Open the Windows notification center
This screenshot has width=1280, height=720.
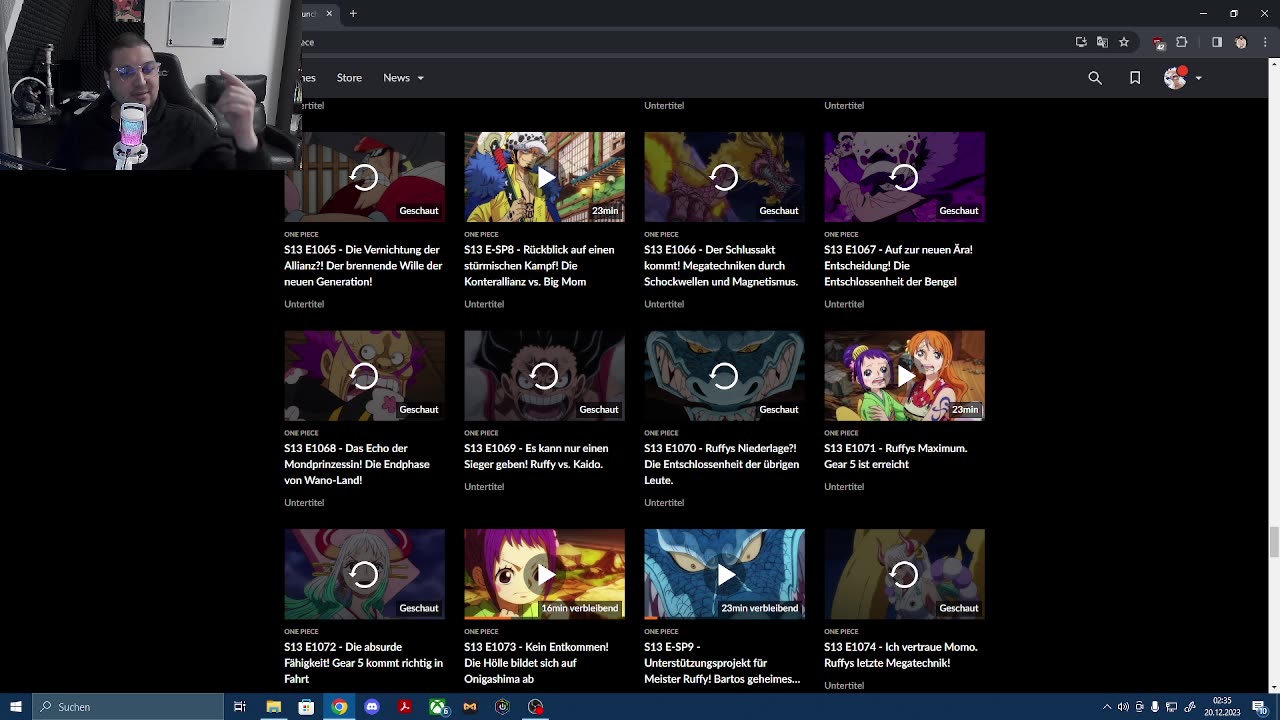[x=1259, y=707]
